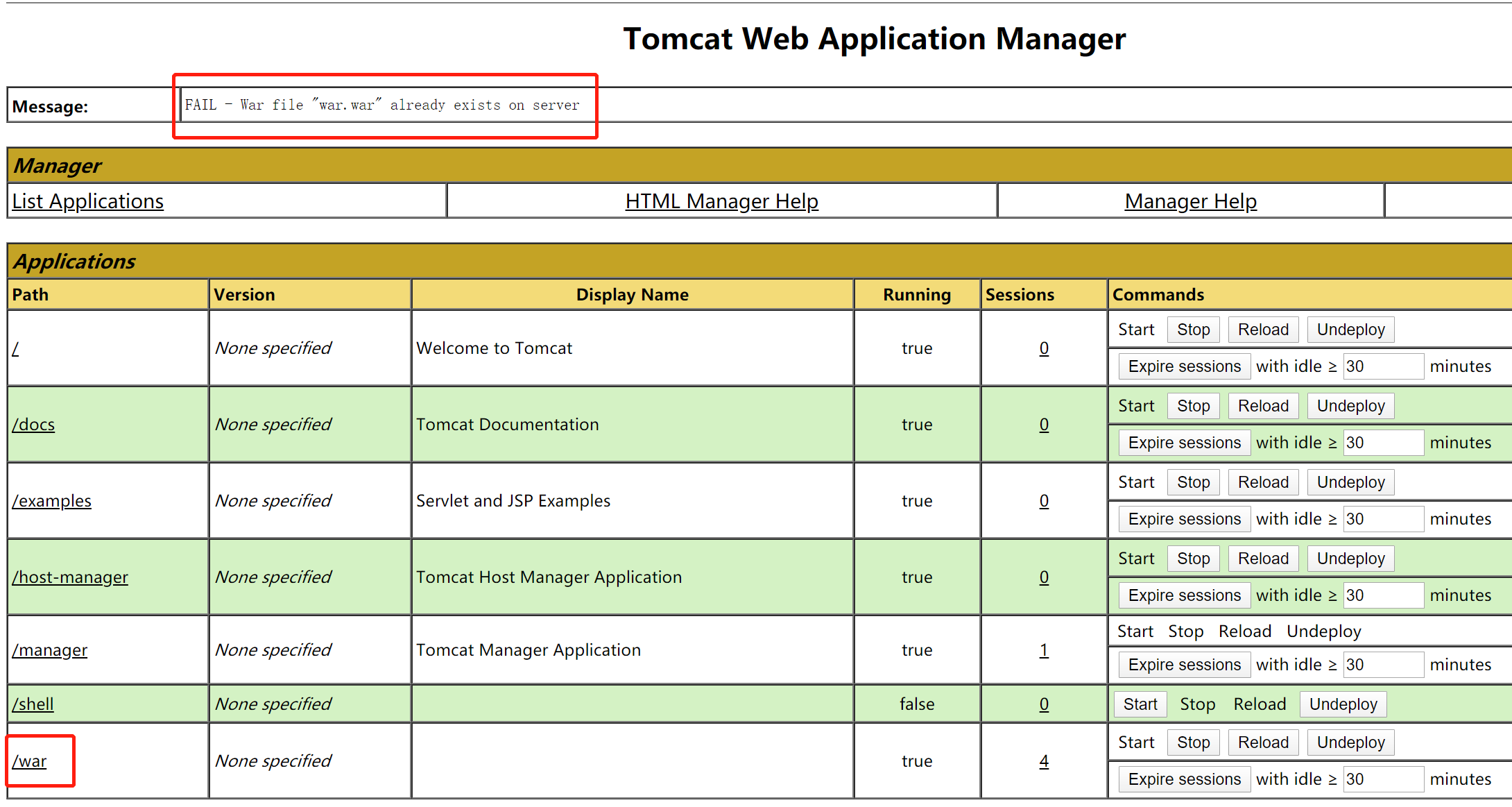Screen dimensions: 1512x807
Task: View sessions count for /docs
Action: [1044, 425]
